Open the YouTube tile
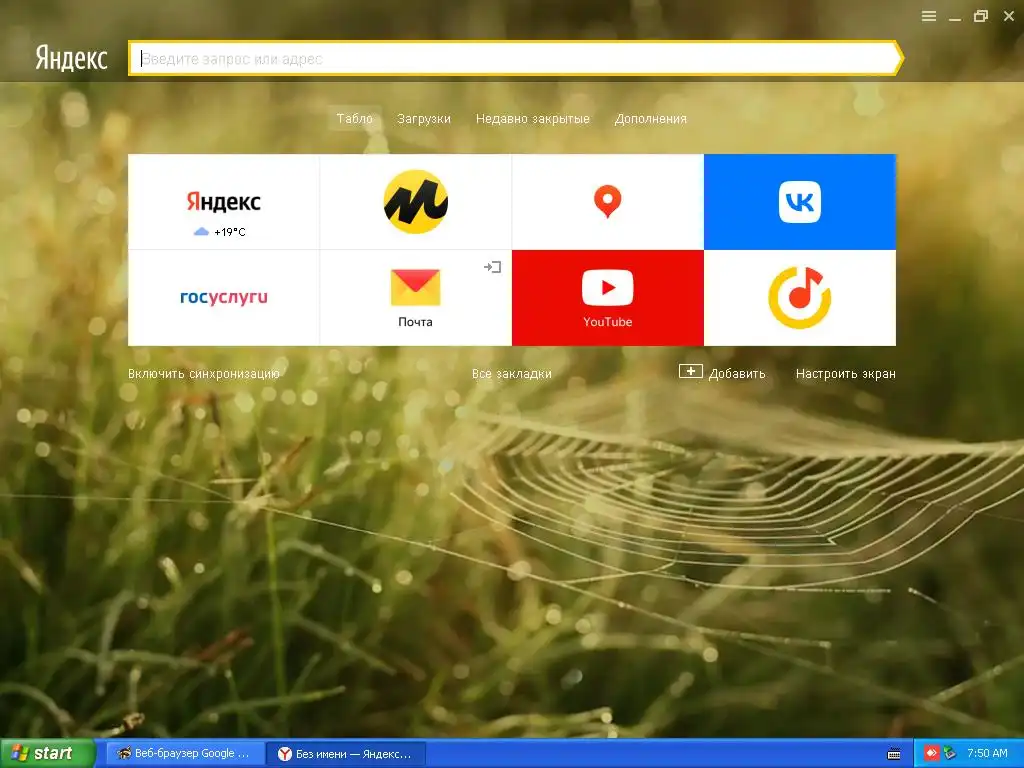 pos(607,298)
